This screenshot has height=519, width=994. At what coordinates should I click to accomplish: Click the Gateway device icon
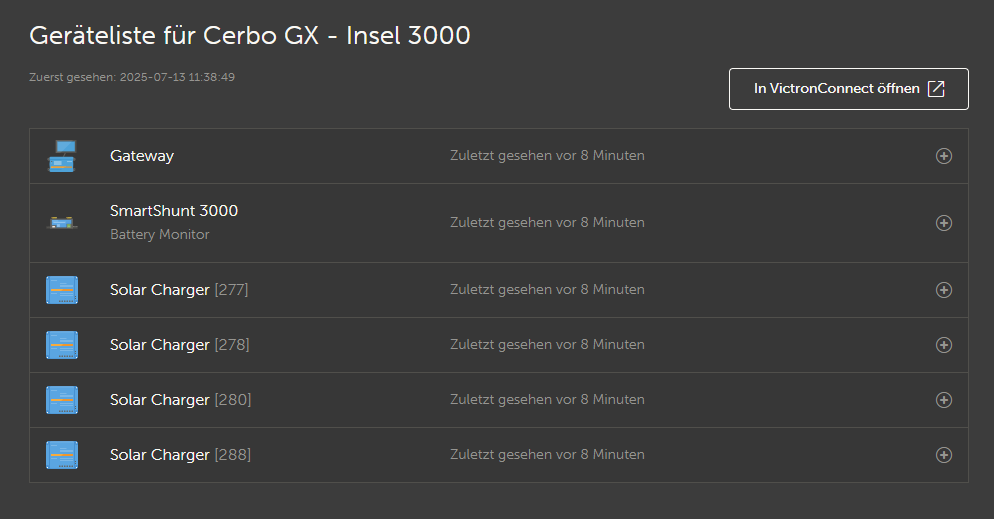click(62, 156)
